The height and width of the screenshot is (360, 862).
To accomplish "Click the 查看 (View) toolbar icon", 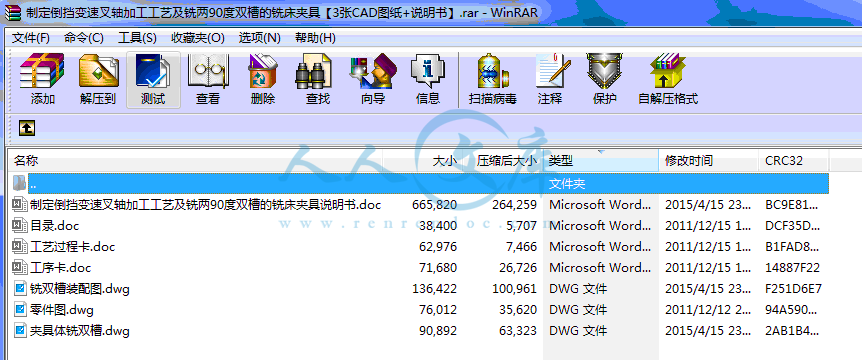I will tap(208, 71).
